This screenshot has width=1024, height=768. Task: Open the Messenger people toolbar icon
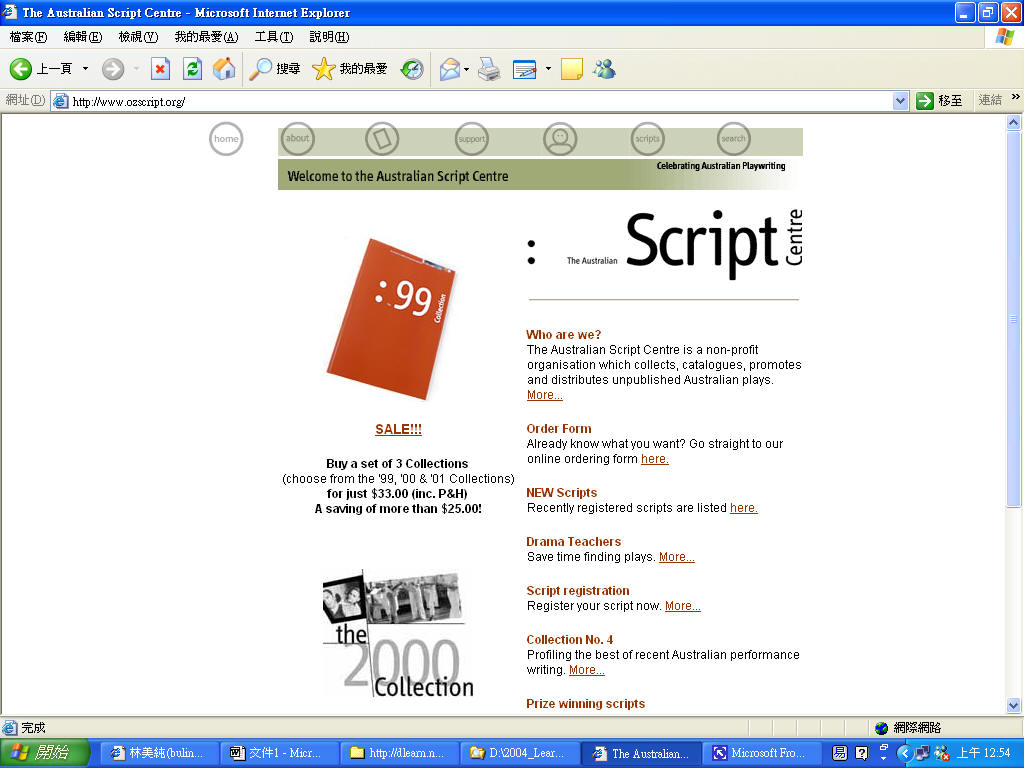[605, 69]
